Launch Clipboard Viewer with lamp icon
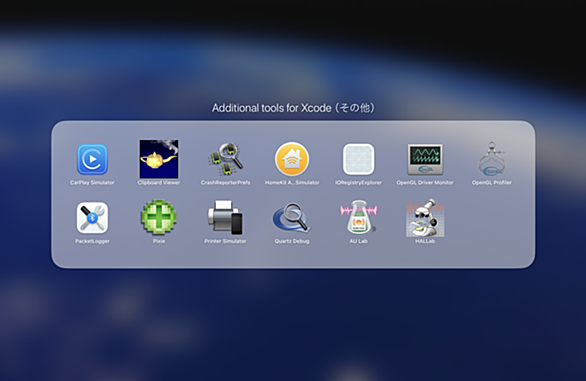This screenshot has width=586, height=381. [159, 159]
